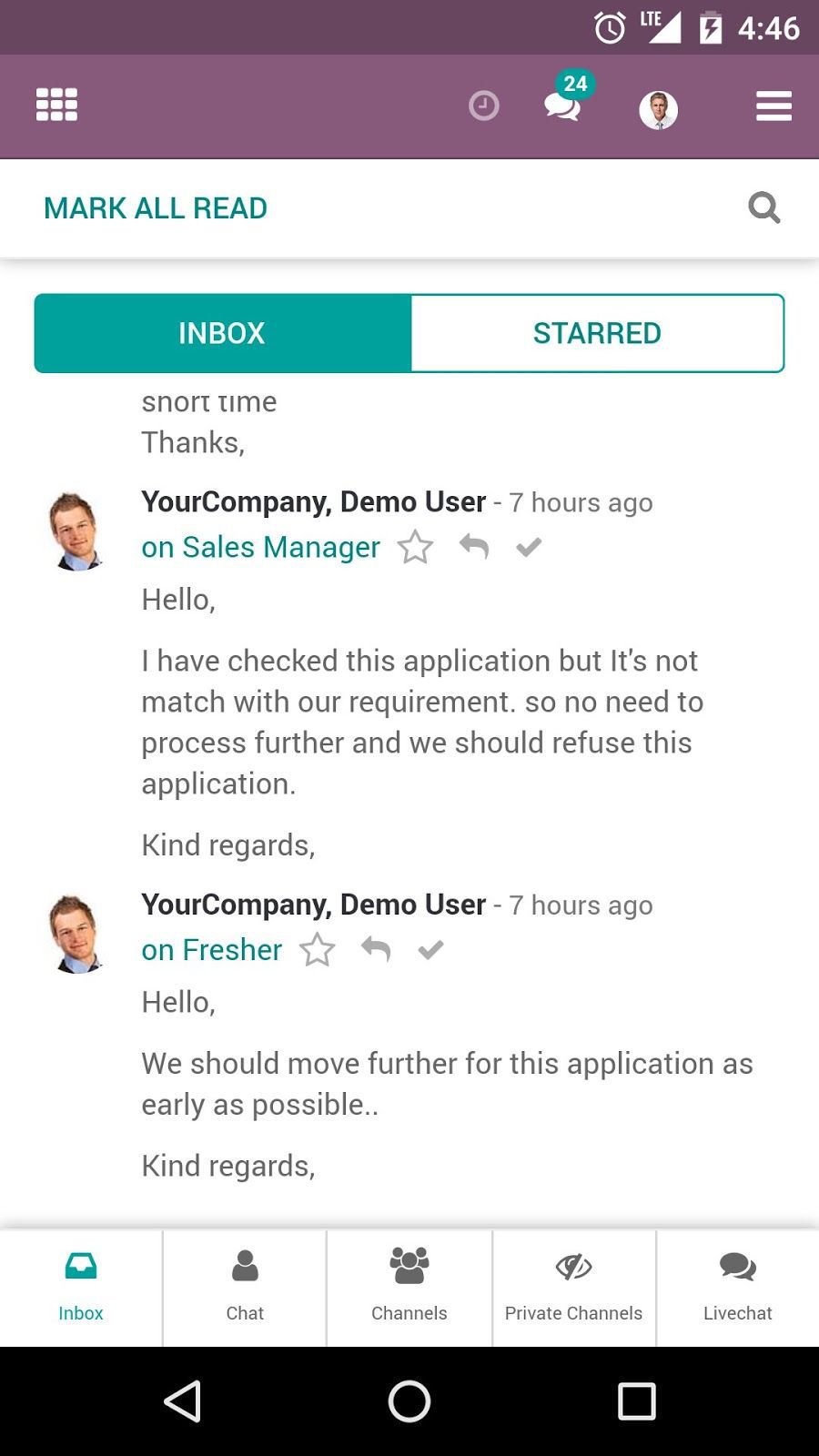819x1456 pixels.
Task: Go to Private Channels in bottom bar
Action: point(573,1287)
